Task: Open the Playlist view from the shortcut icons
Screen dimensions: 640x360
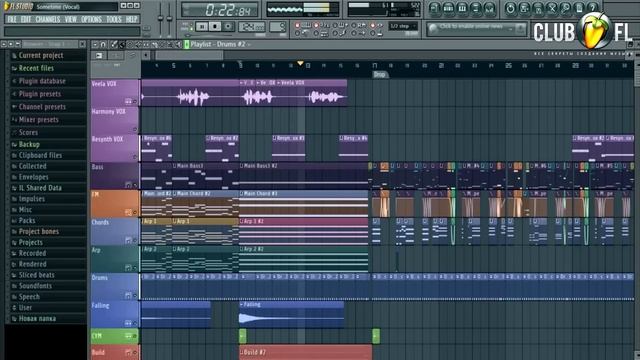Action: coord(435,8)
